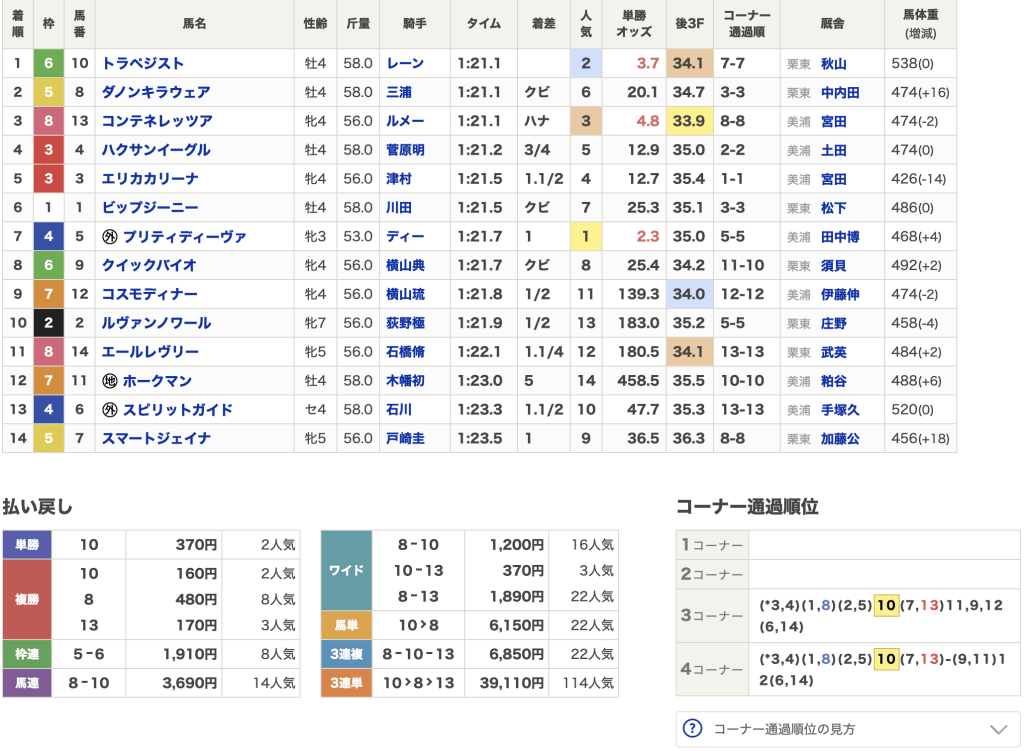The width and height of the screenshot is (1024, 751).
Task: Open horse page for ダノンキラウェア
Action: point(155,92)
